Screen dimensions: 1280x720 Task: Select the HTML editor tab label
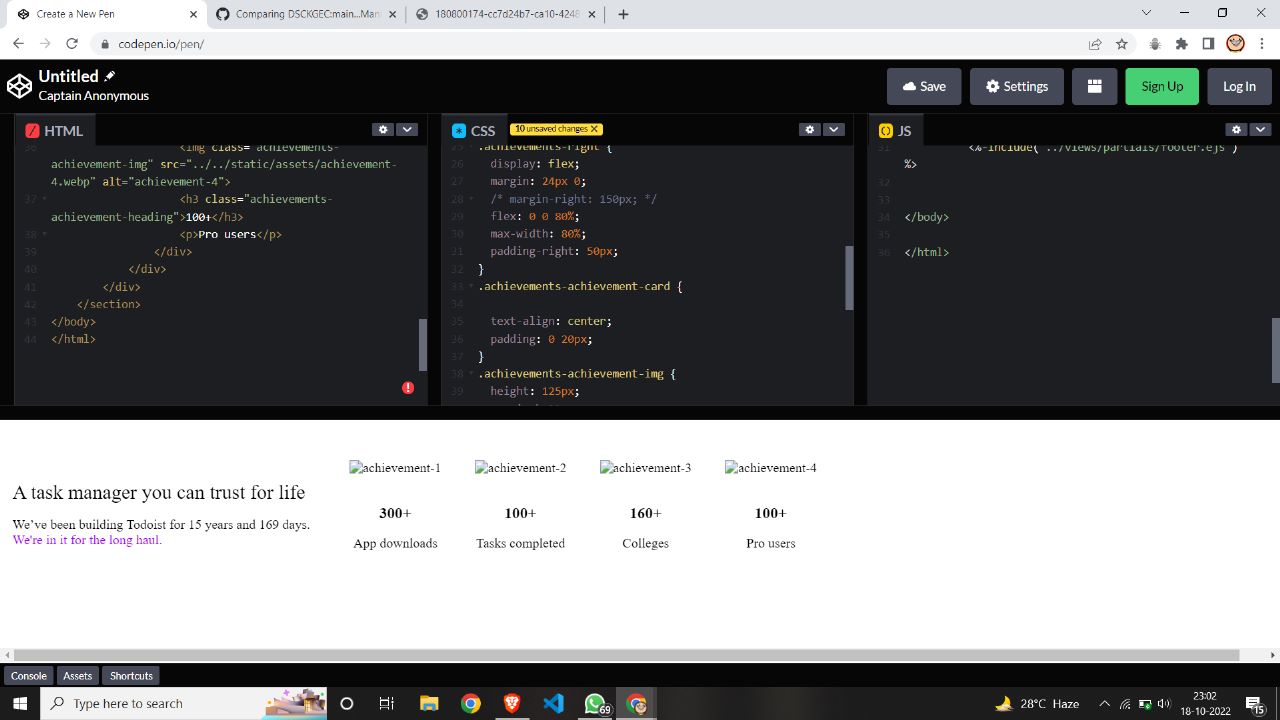tap(54, 131)
